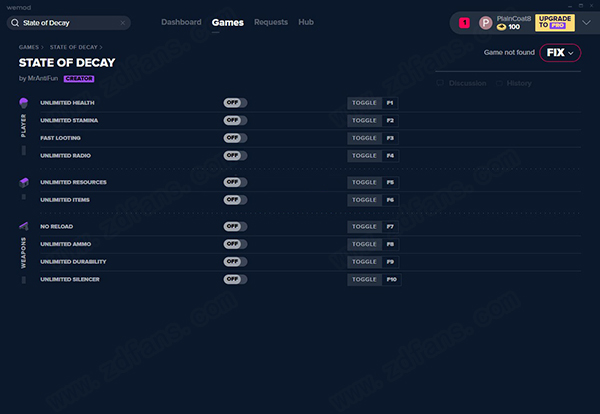Click the F10 hotkey box

pyautogui.click(x=391, y=279)
